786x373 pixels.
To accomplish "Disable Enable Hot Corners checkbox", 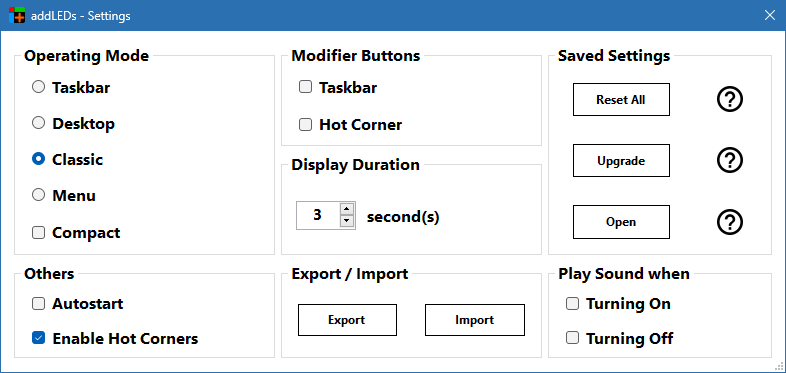I will coord(39,338).
